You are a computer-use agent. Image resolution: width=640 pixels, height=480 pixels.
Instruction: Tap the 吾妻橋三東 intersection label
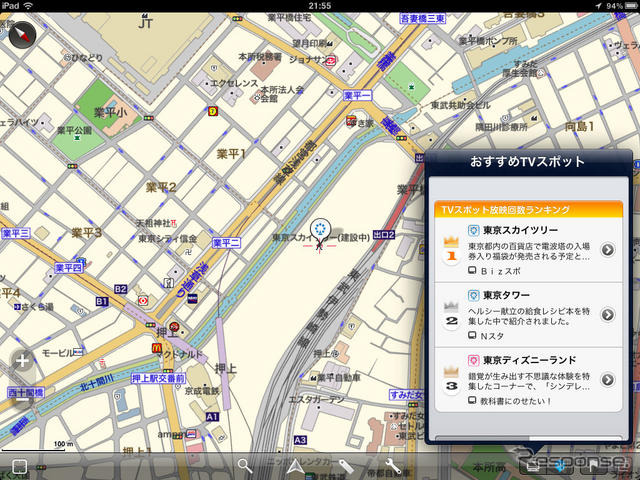[x=422, y=18]
